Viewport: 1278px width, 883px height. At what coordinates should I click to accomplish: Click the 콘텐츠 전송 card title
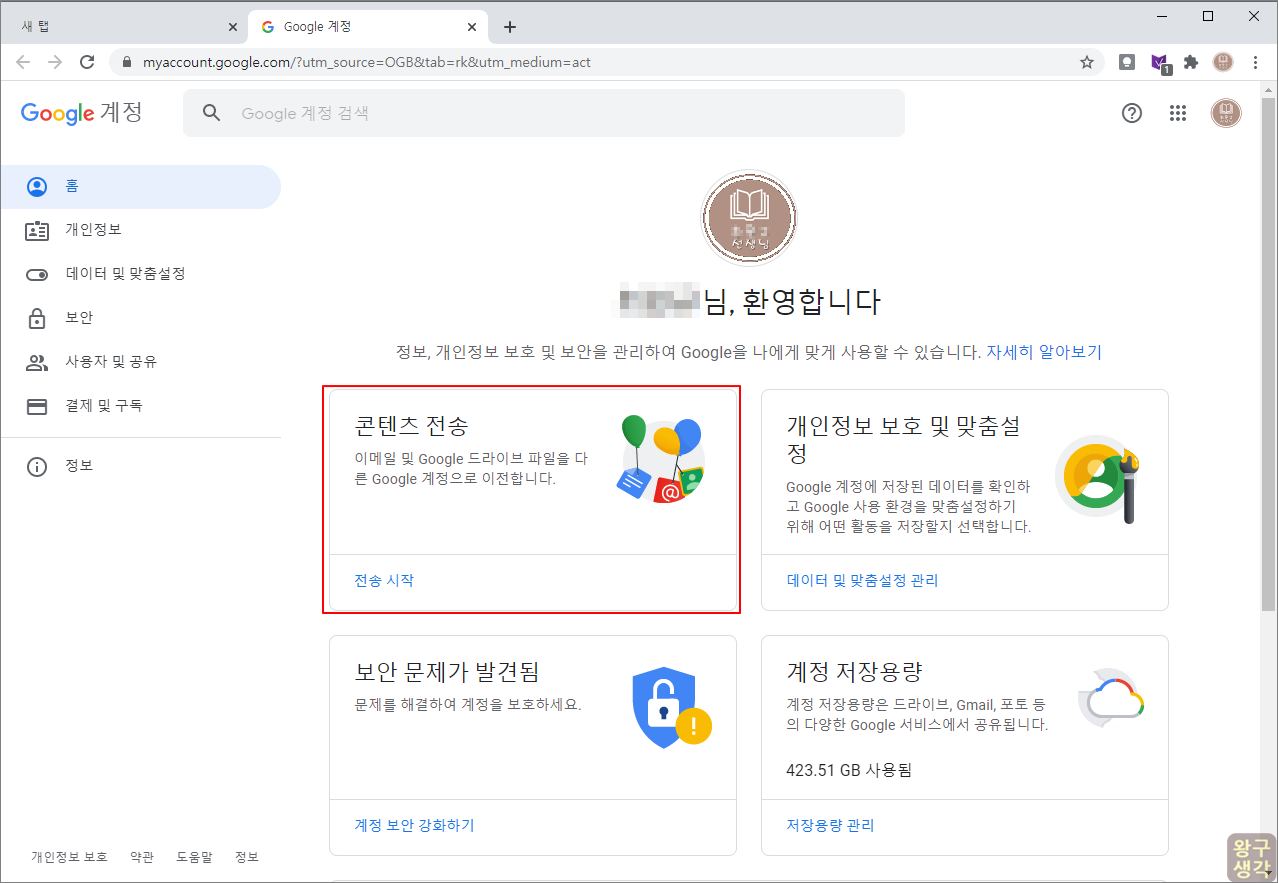click(x=411, y=426)
